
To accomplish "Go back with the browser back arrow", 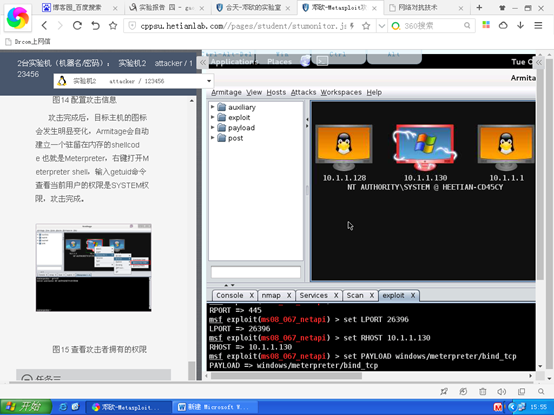I will [44, 25].
